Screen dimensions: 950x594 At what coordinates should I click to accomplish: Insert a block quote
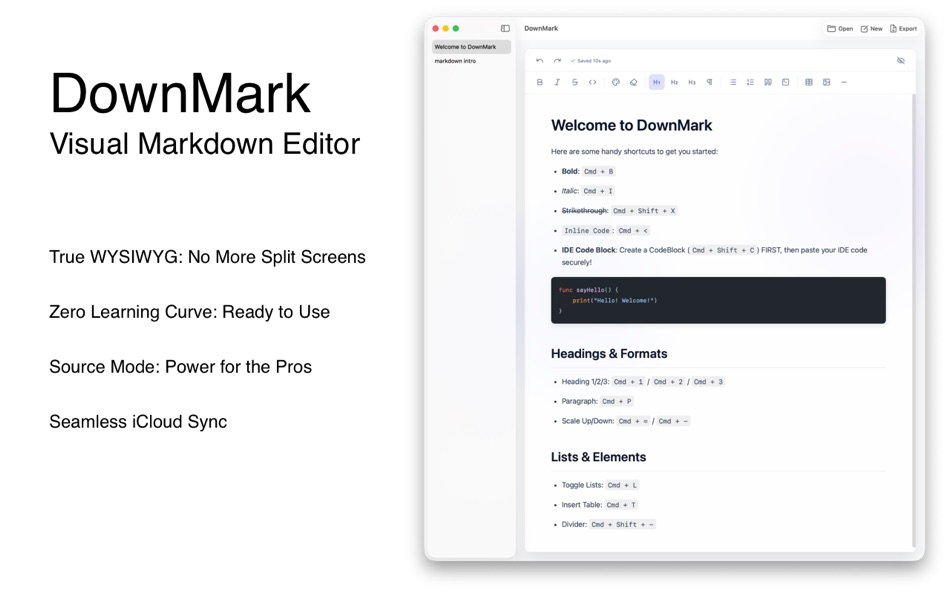coord(768,82)
